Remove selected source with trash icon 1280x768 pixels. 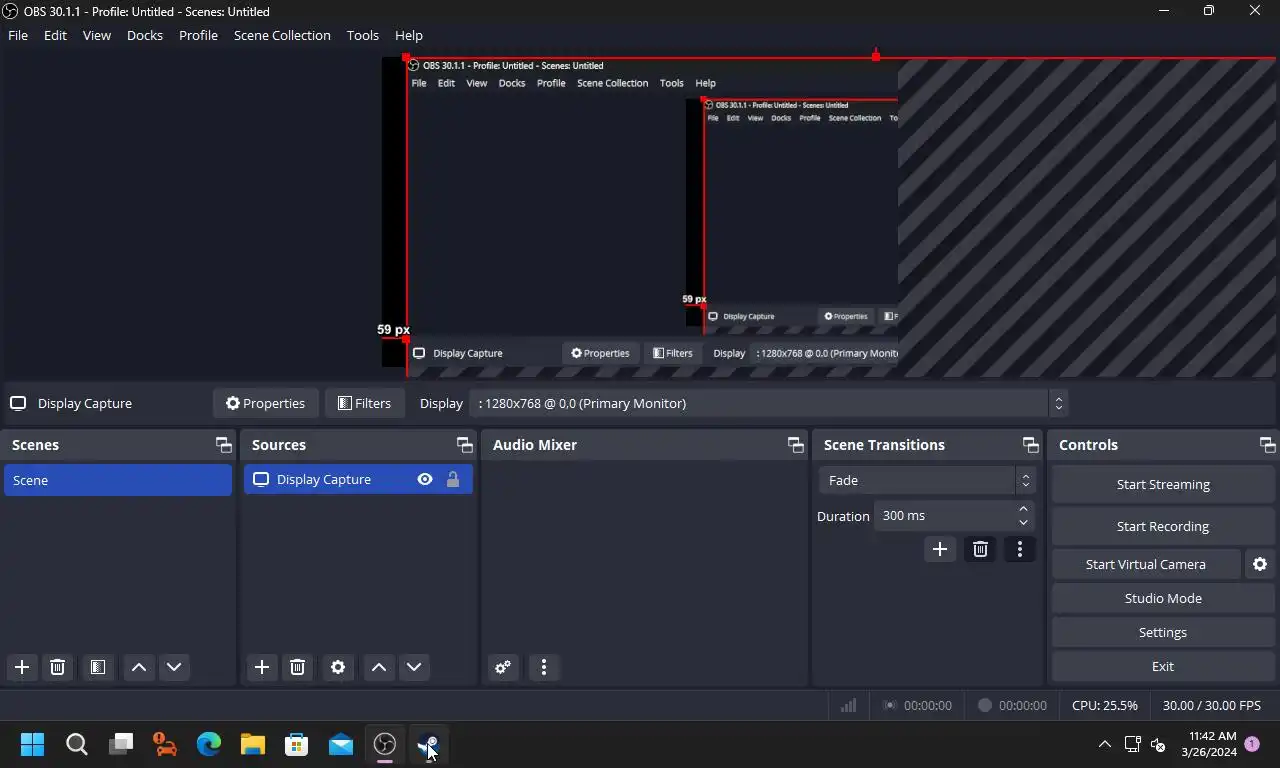[x=297, y=667]
